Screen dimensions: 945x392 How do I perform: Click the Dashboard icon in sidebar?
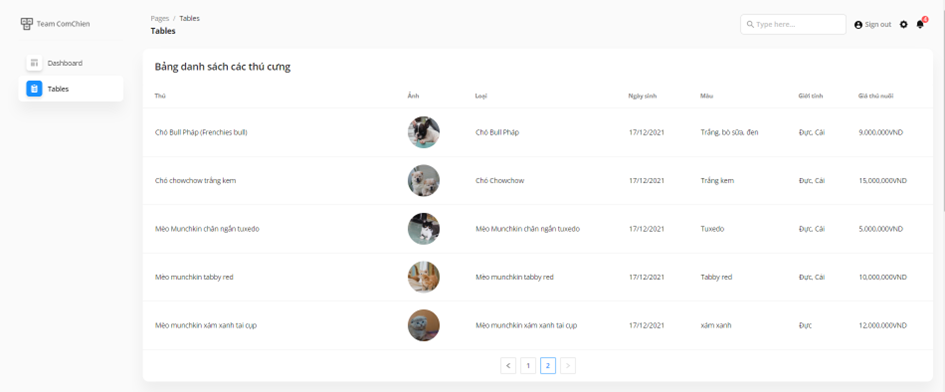click(34, 63)
